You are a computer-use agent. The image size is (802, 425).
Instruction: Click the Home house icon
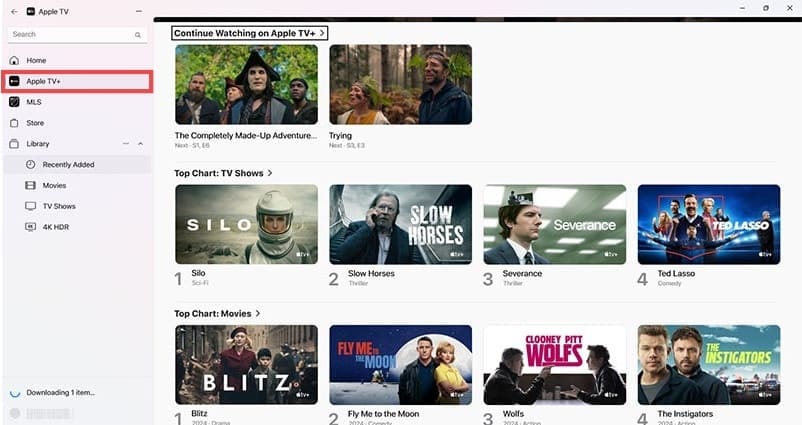(x=14, y=60)
